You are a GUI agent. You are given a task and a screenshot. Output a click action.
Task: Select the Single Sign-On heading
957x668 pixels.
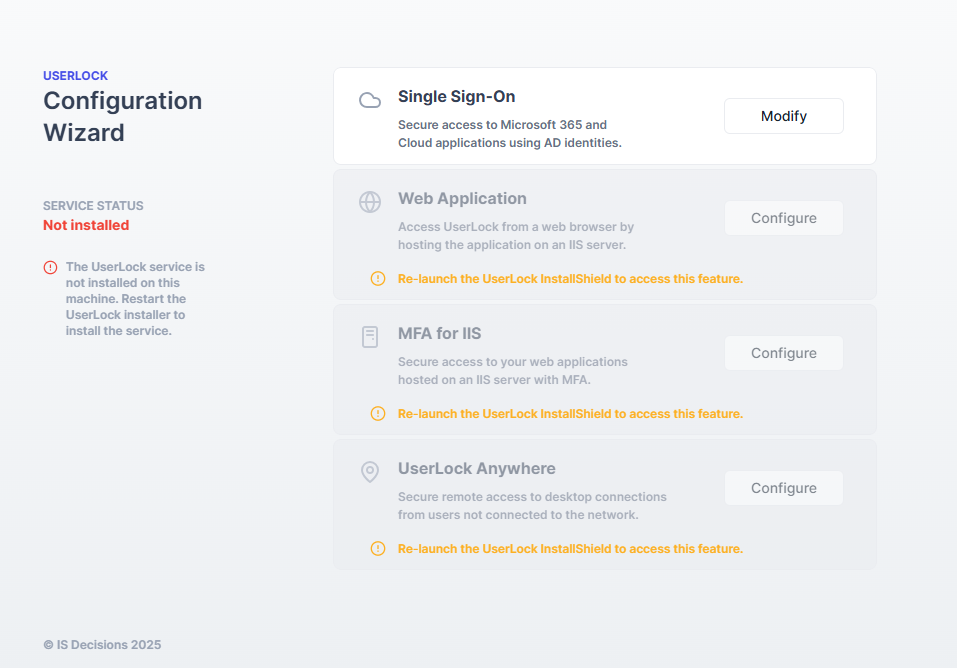tap(456, 97)
